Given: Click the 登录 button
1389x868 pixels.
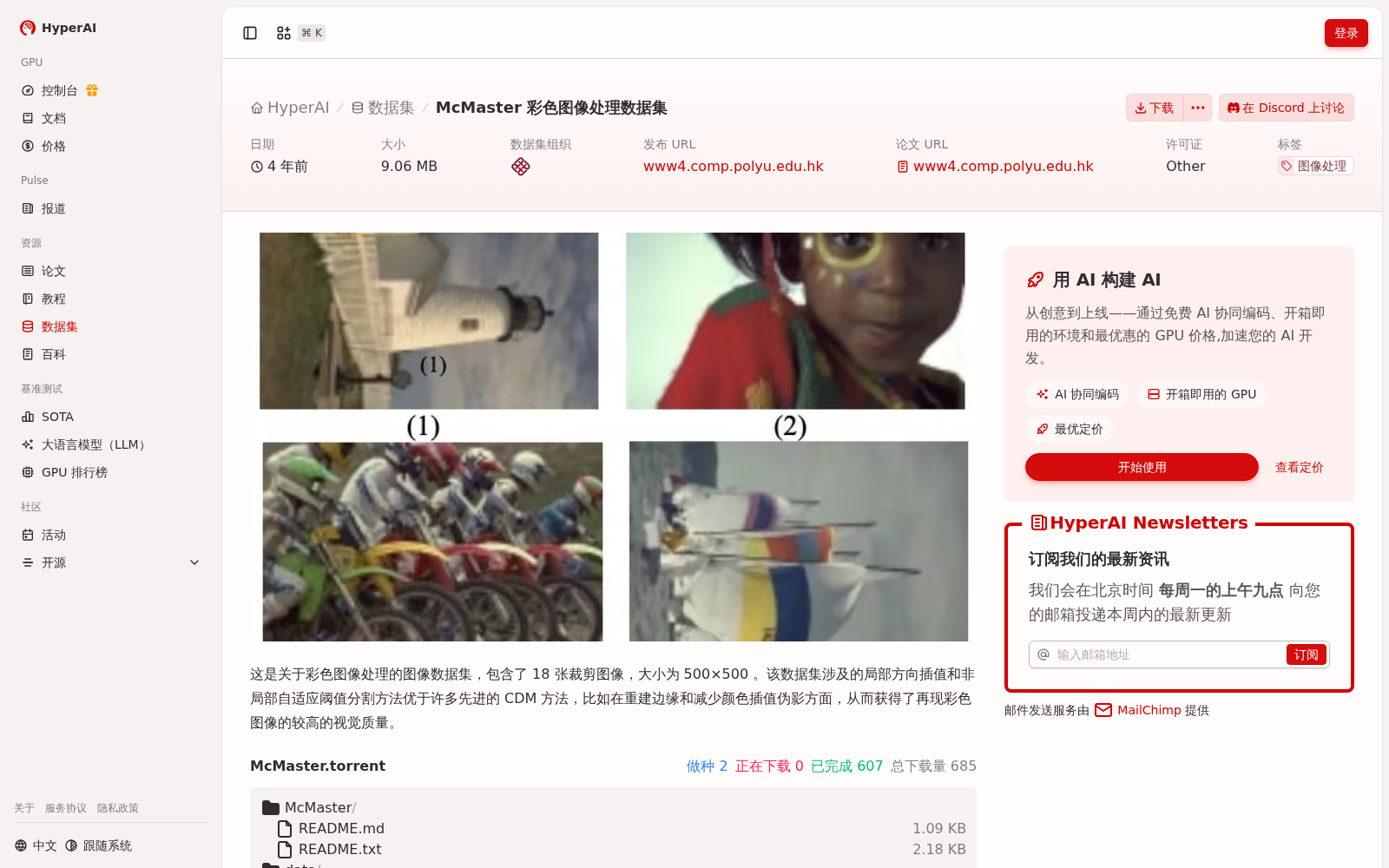Looking at the screenshot, I should tap(1346, 33).
